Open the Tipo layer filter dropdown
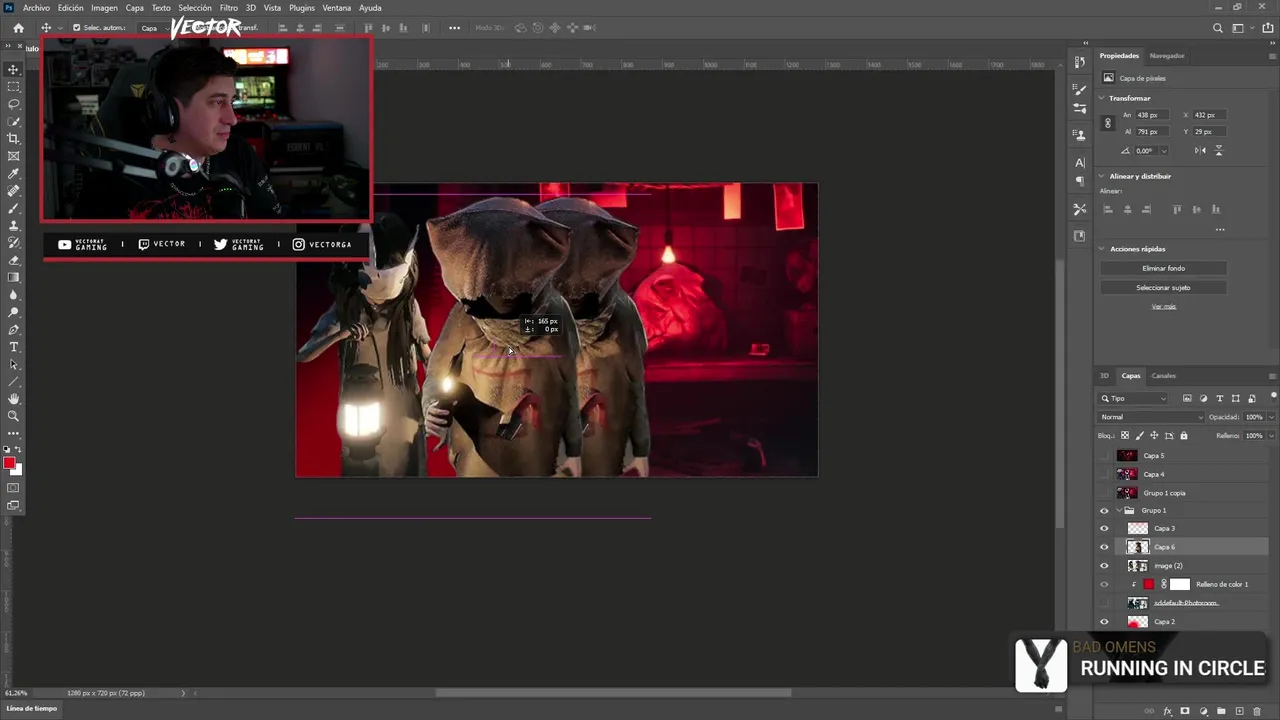1280x720 pixels. [x=1134, y=398]
